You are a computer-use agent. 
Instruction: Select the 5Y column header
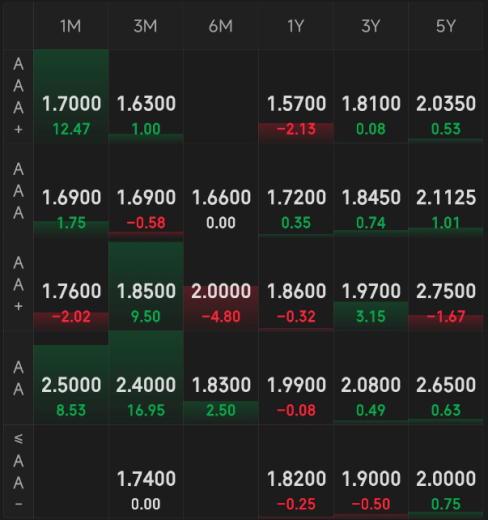pos(446,26)
